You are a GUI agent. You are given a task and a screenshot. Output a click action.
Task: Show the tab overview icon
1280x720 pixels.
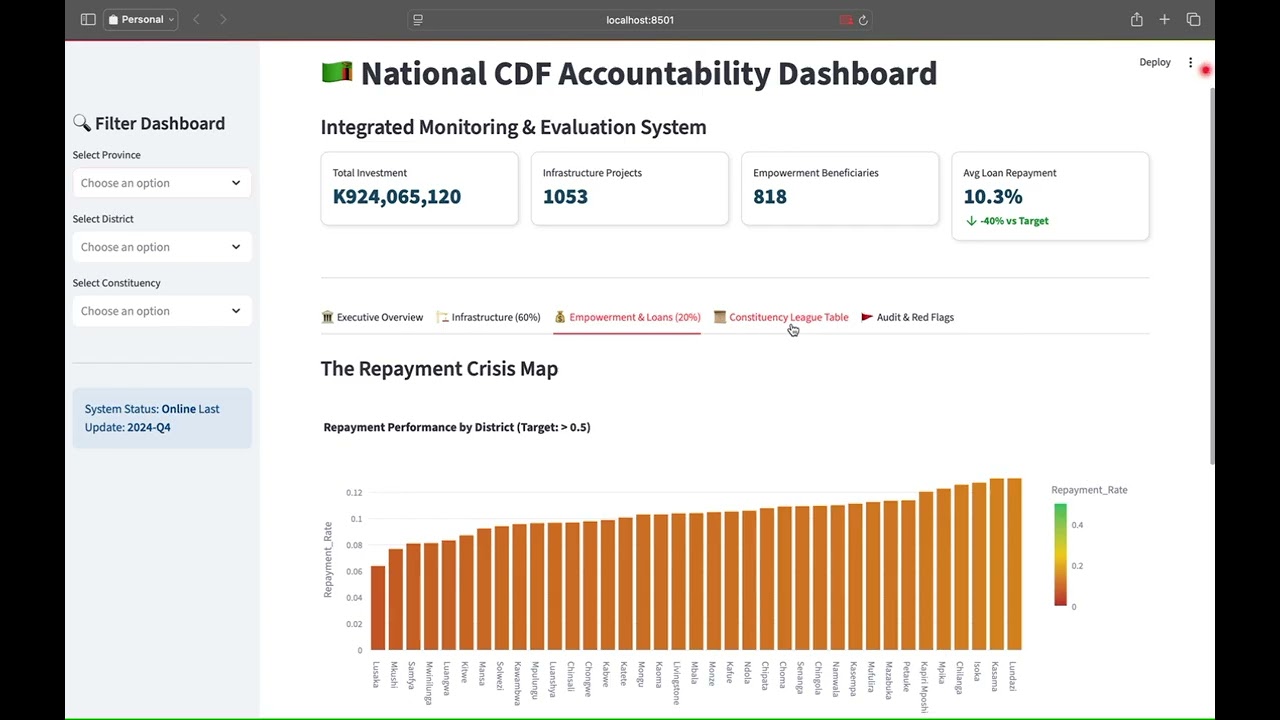pos(1193,19)
